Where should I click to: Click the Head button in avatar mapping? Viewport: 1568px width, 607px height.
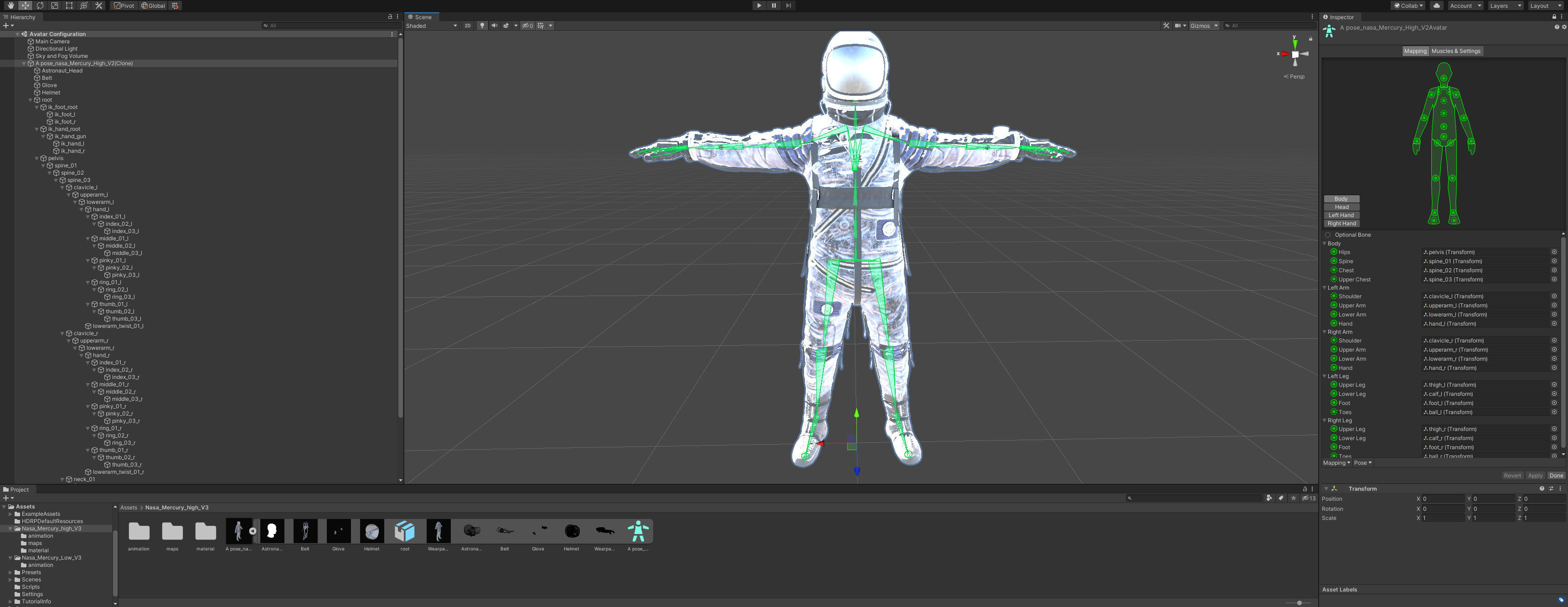(x=1341, y=207)
